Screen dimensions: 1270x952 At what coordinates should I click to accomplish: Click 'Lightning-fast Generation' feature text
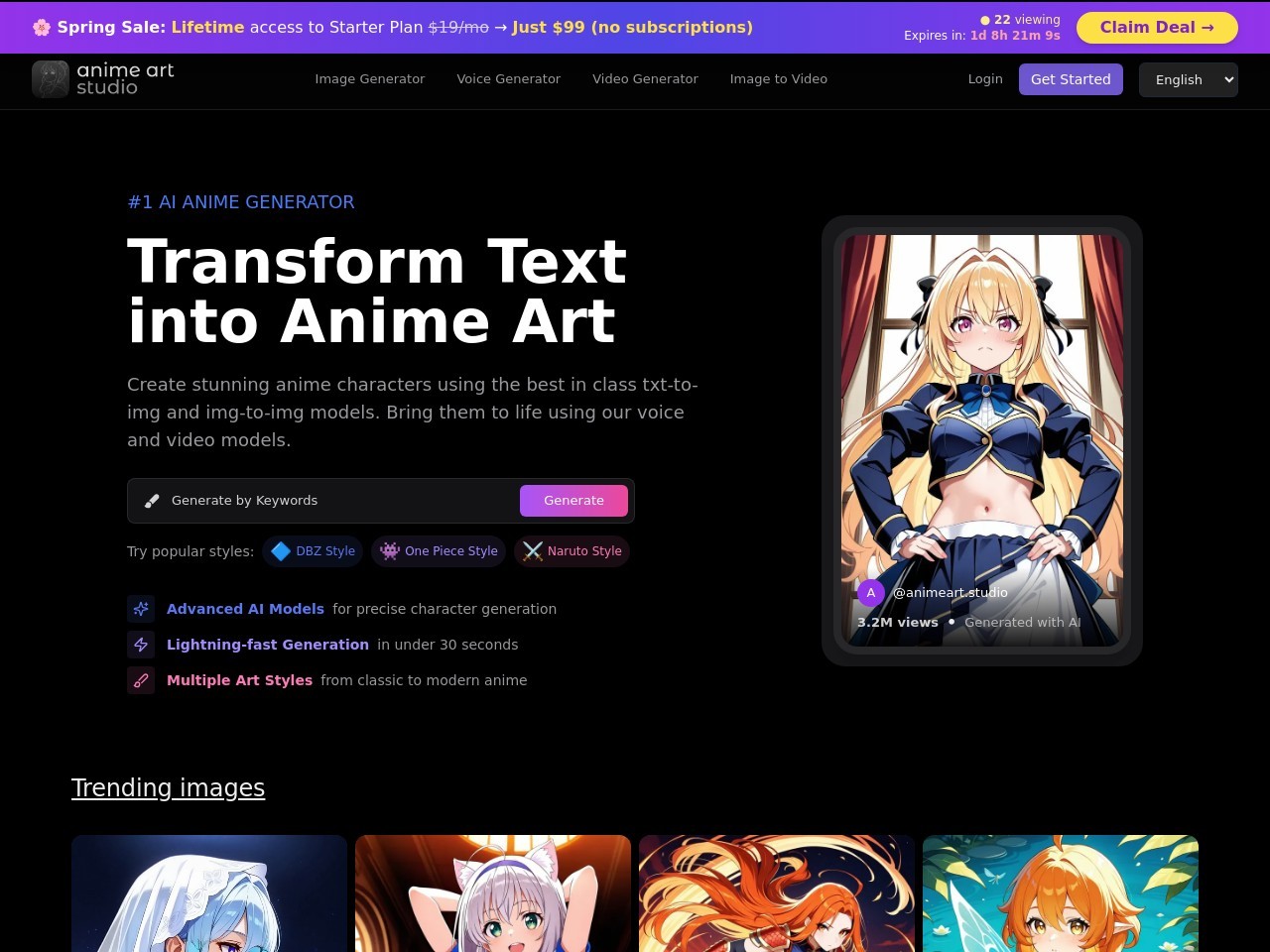click(x=268, y=645)
